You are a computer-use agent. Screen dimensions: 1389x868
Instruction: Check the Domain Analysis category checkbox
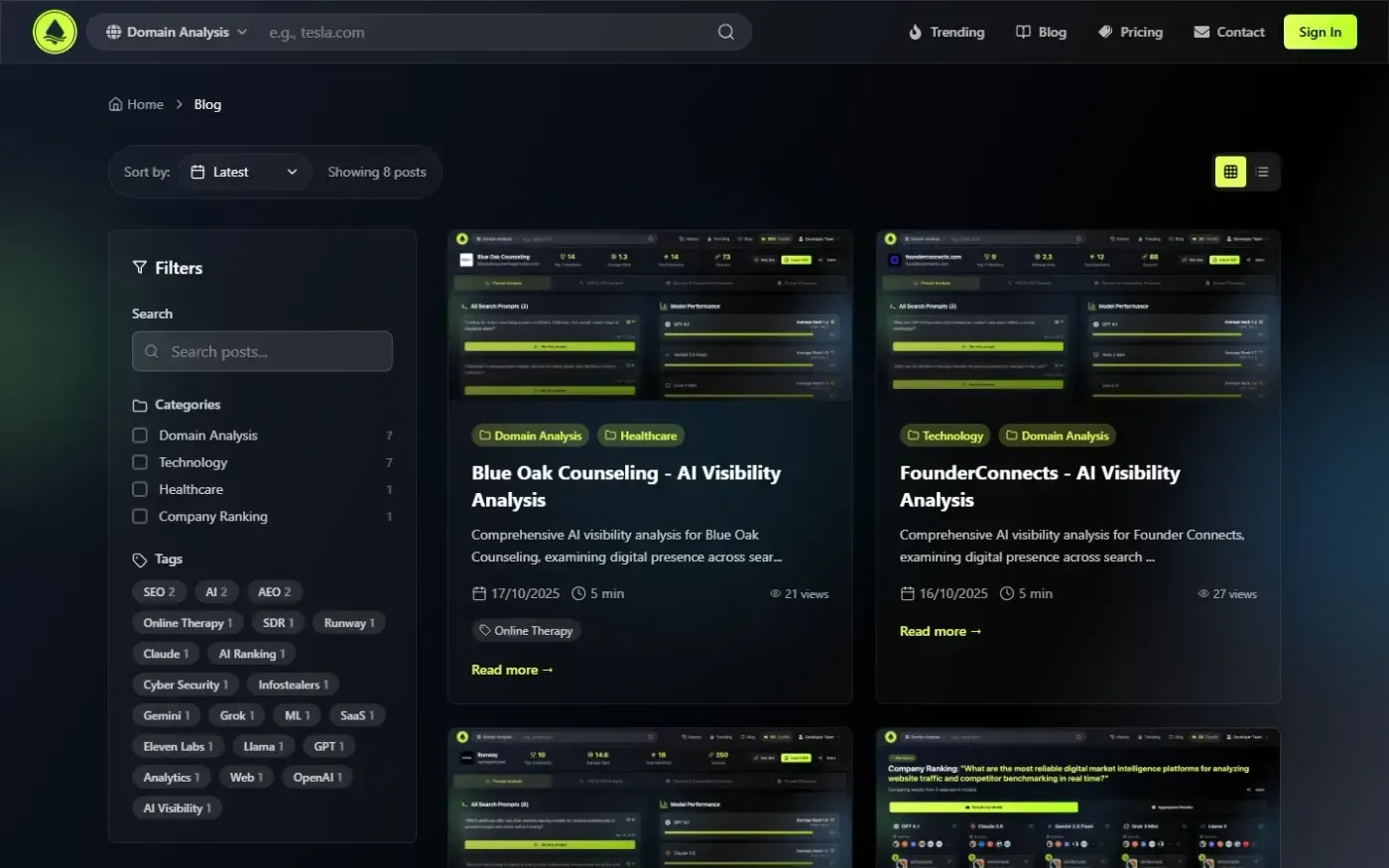tap(140, 435)
